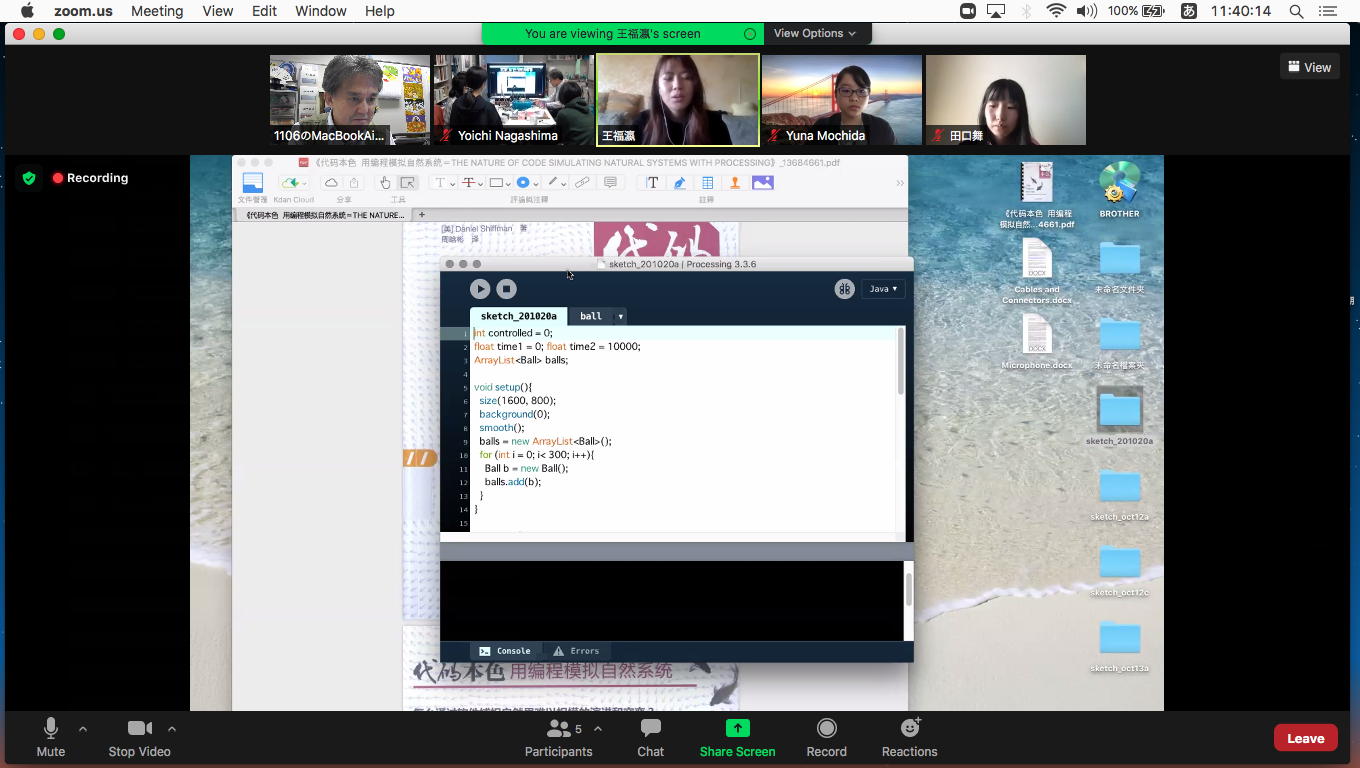
Task: Select the 田口舞 video thumbnail
Action: point(1006,100)
